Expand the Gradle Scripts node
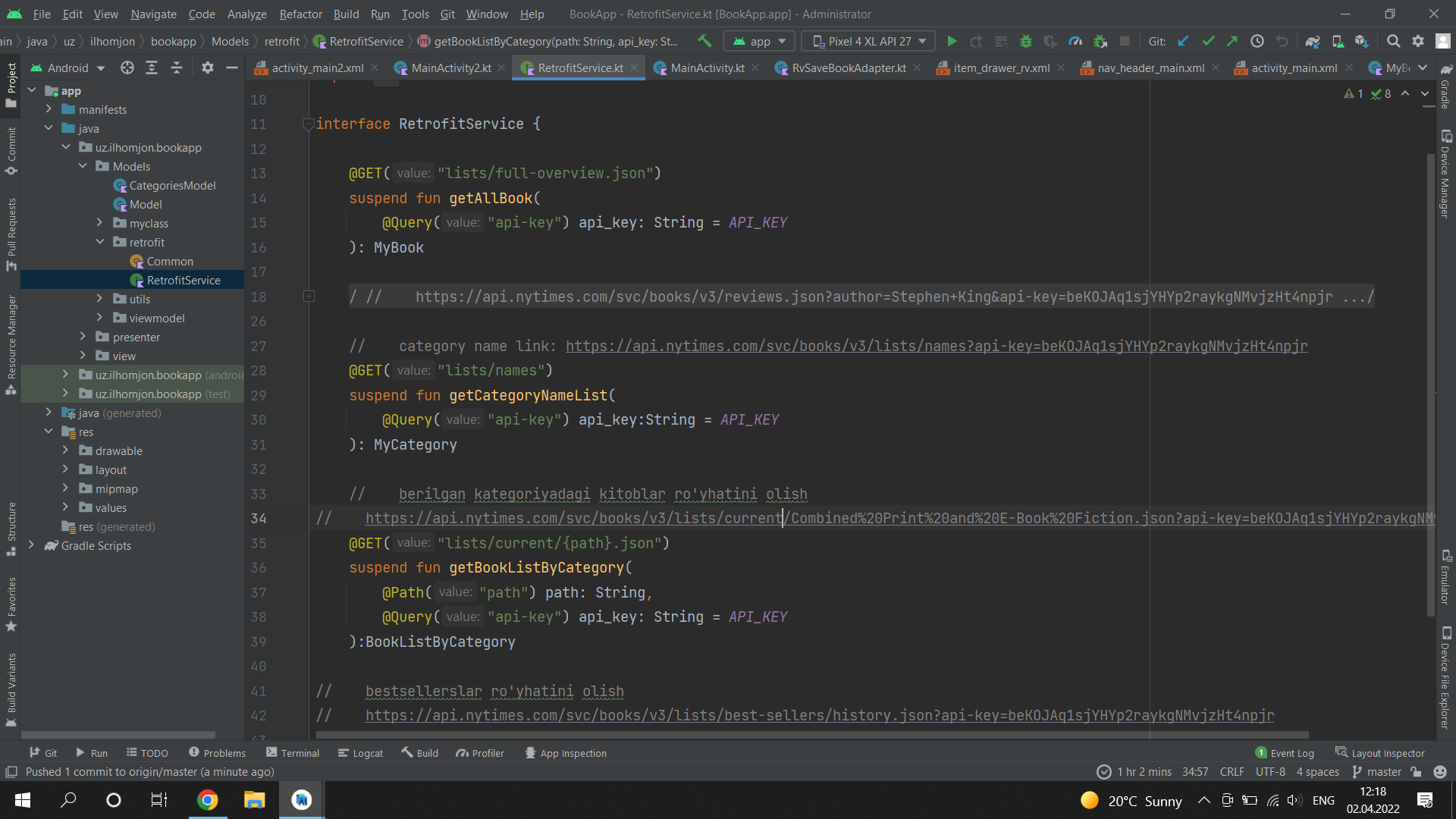1456x819 pixels. pyautogui.click(x=32, y=545)
